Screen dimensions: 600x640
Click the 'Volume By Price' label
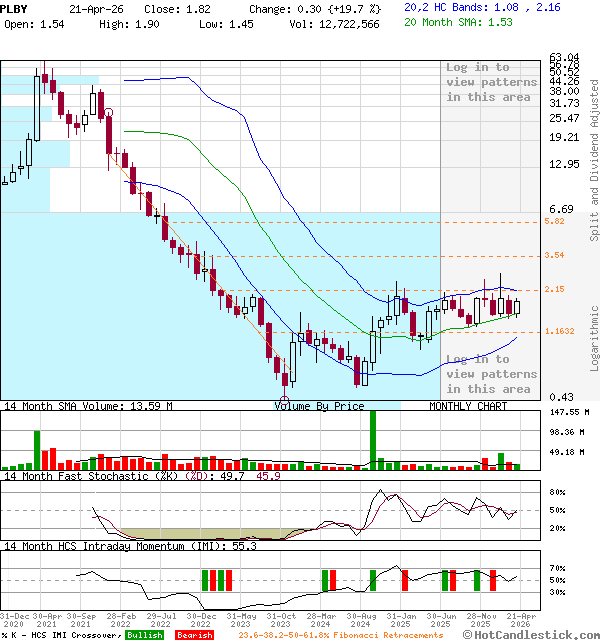[319, 406]
